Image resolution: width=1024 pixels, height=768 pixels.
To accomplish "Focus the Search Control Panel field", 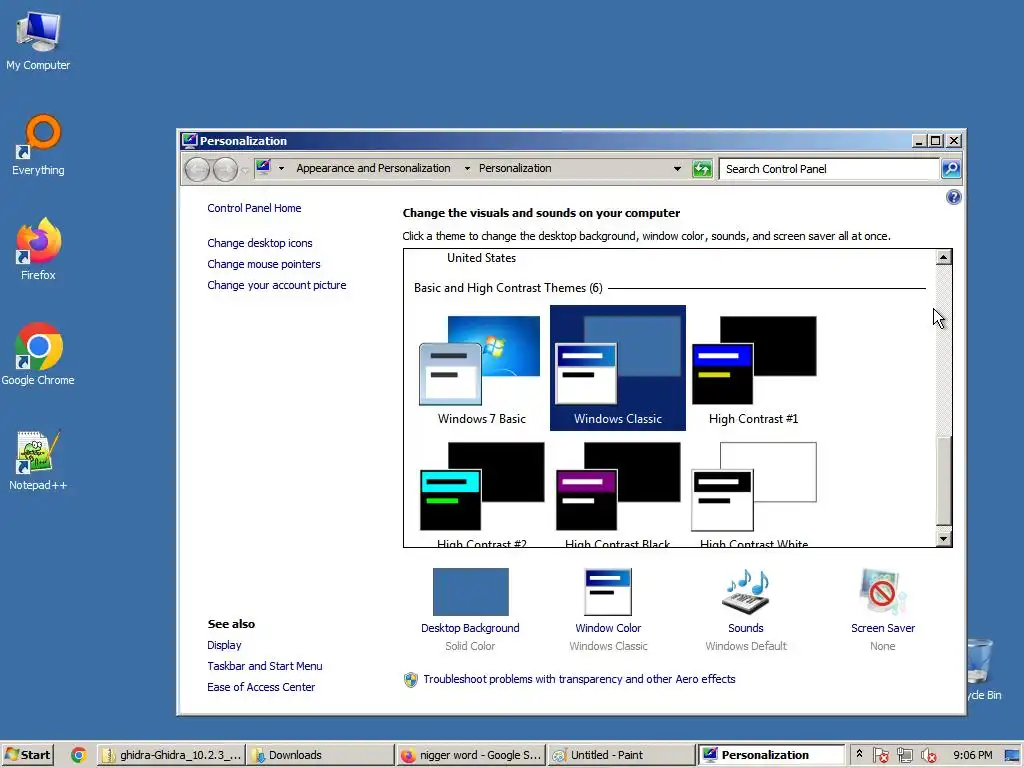I will (x=829, y=169).
